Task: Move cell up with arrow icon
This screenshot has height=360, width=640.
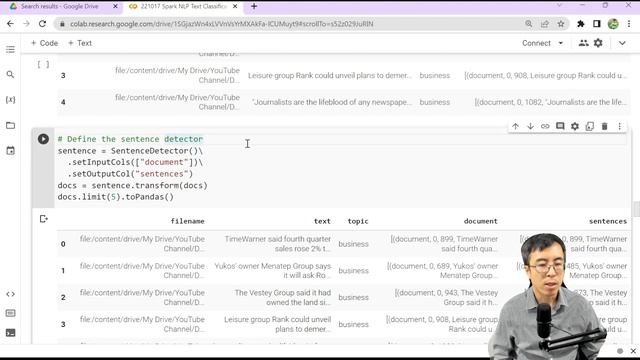Action: coord(515,127)
